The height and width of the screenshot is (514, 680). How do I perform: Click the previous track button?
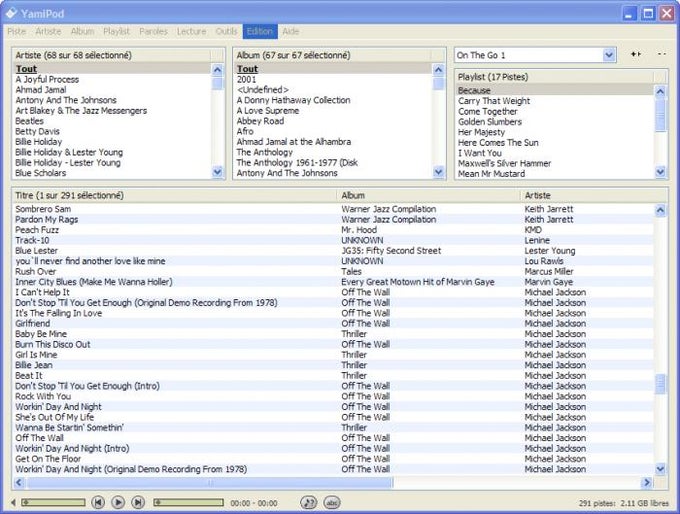click(98, 502)
